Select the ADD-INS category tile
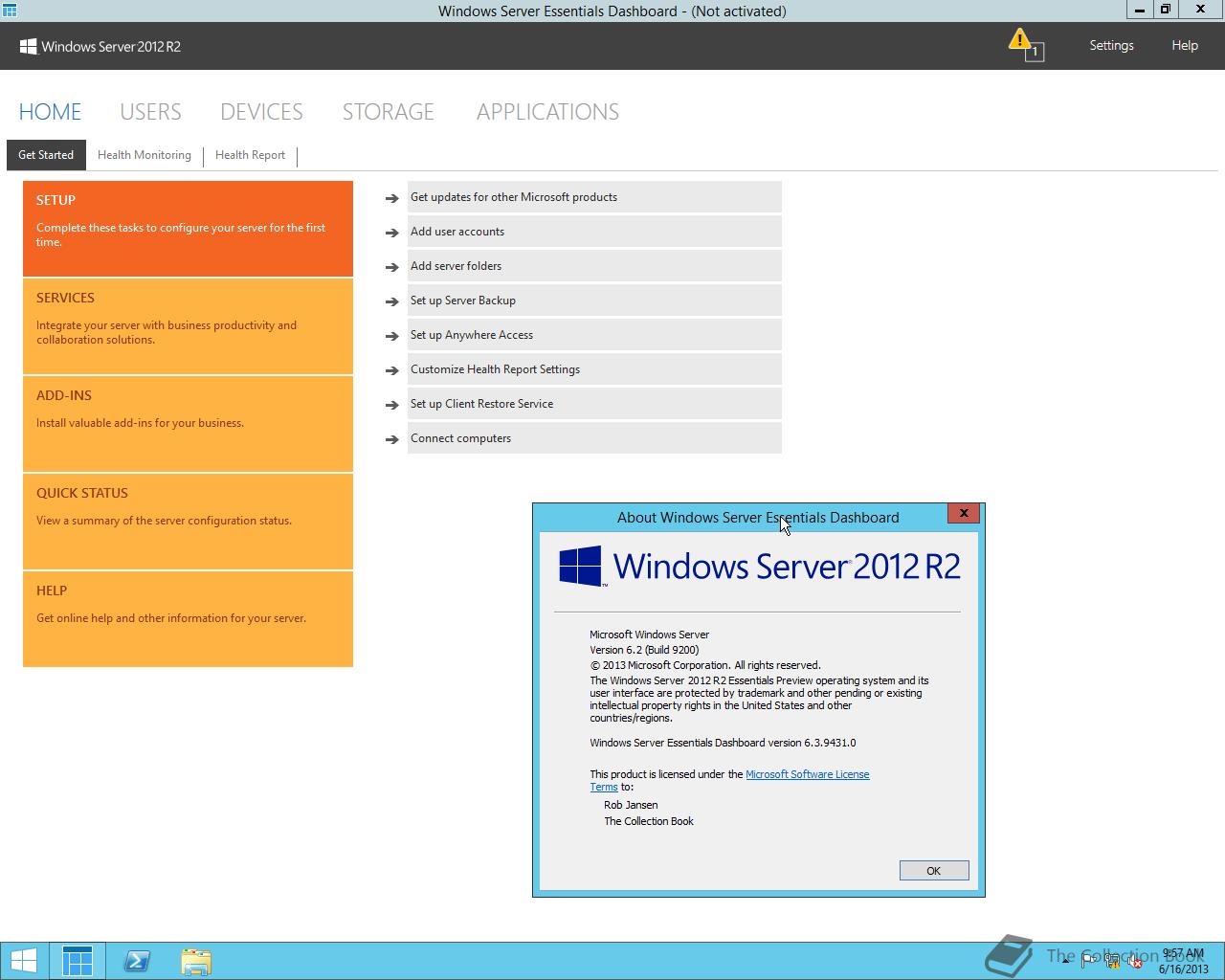 [188, 424]
